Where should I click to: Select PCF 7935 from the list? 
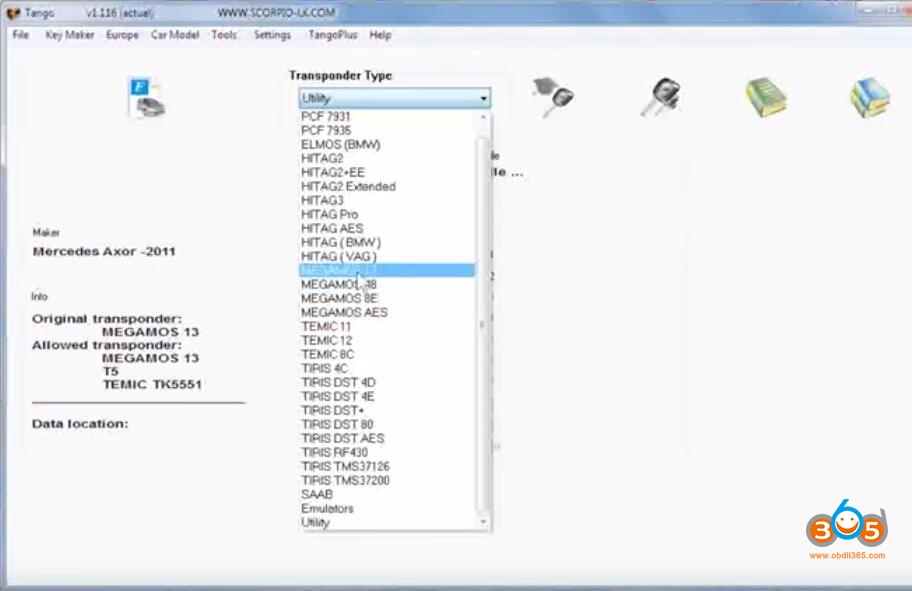coord(388,130)
